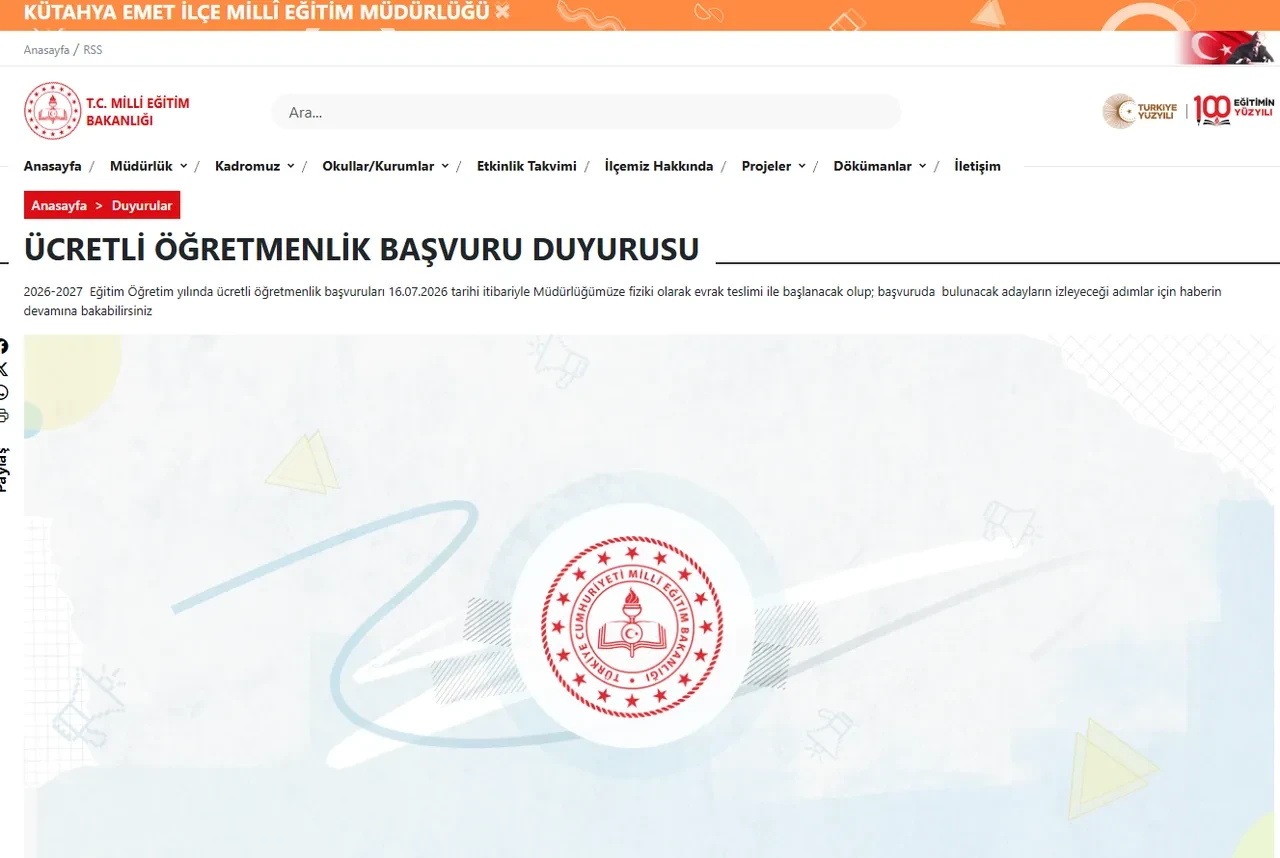Image resolution: width=1280 pixels, height=858 pixels.
Task: Open Anasayfa link in top utility bar
Action: coord(46,50)
